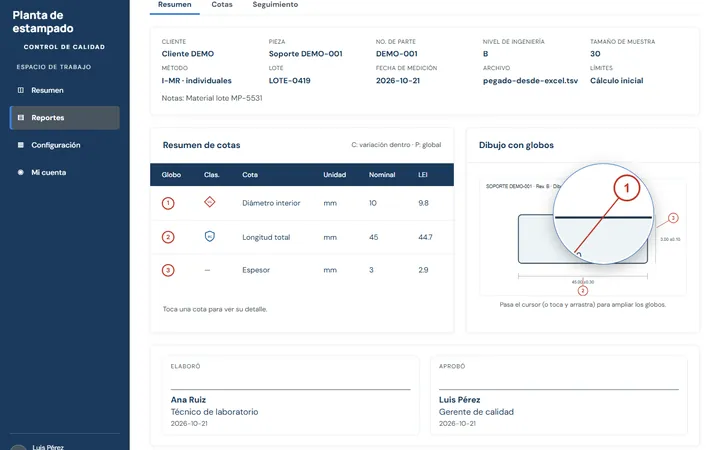Open the Resumen sidebar item

pyautogui.click(x=64, y=90)
